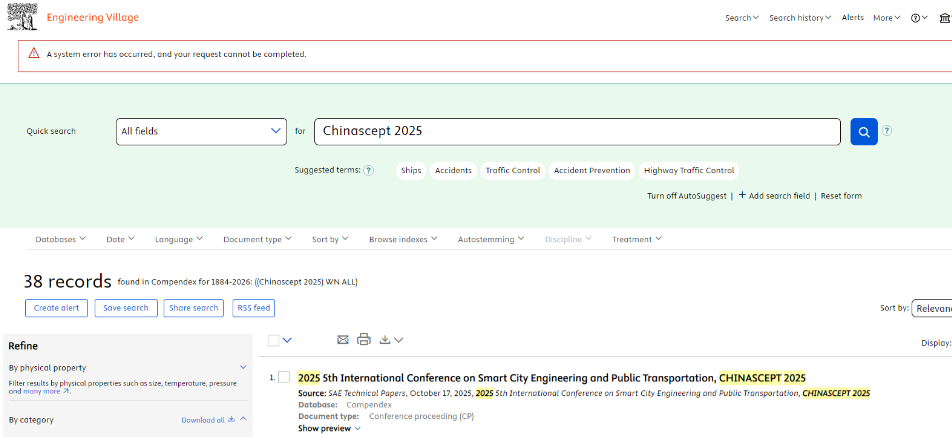
Task: Click the institution building icon in header
Action: [x=945, y=18]
